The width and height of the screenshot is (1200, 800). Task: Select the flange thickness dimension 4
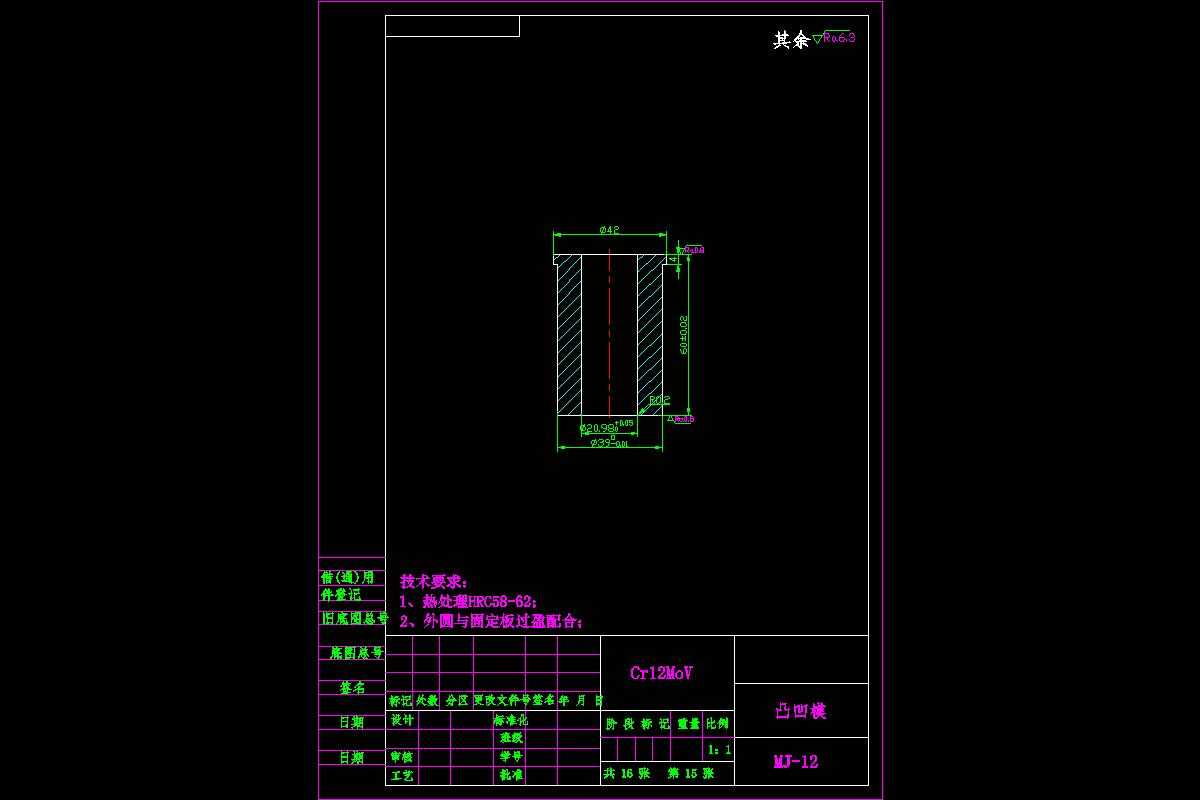tap(674, 259)
